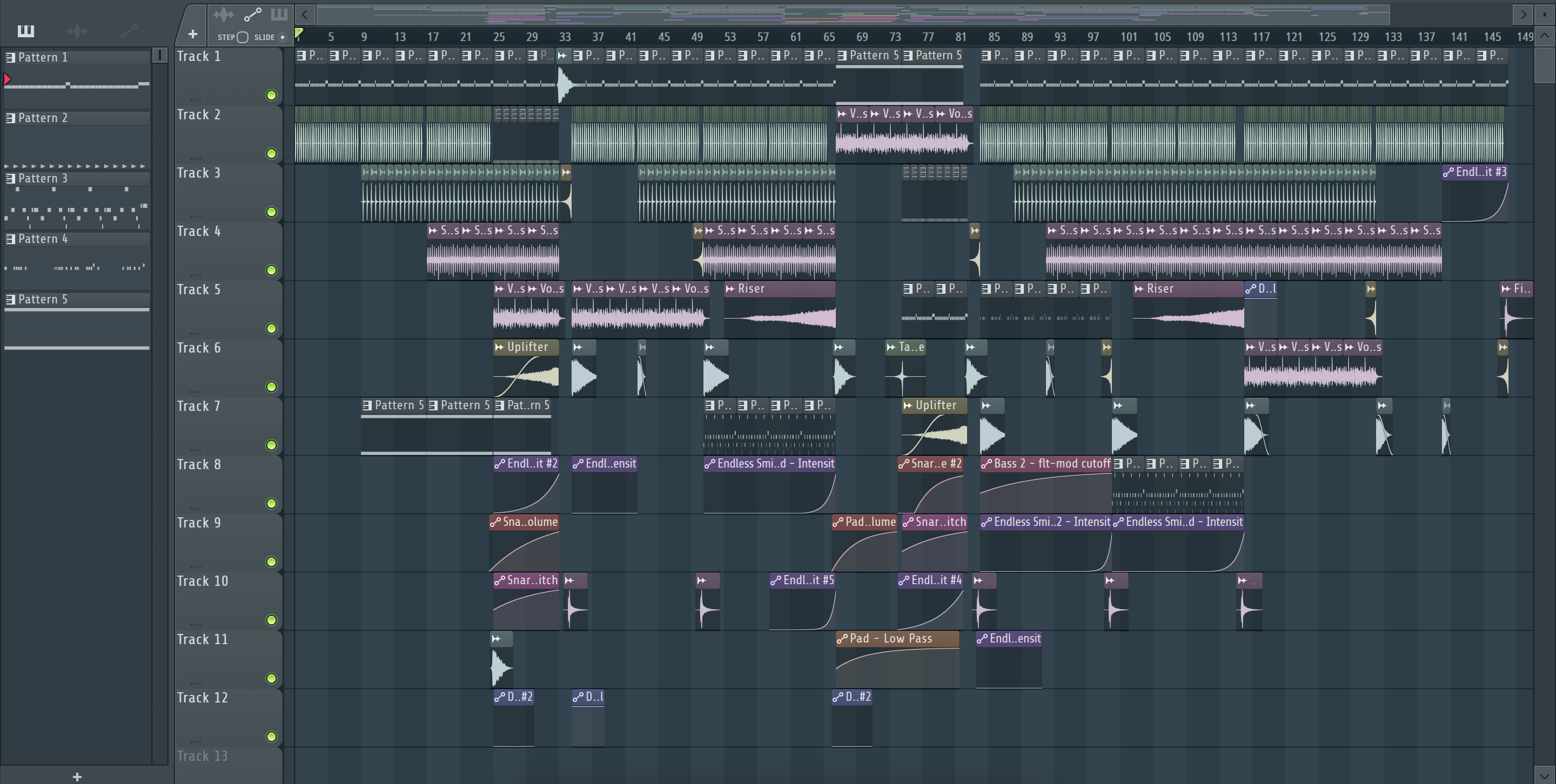Select the Pad - Low Pass automation clip
The width and height of the screenshot is (1556, 784).
tap(897, 660)
